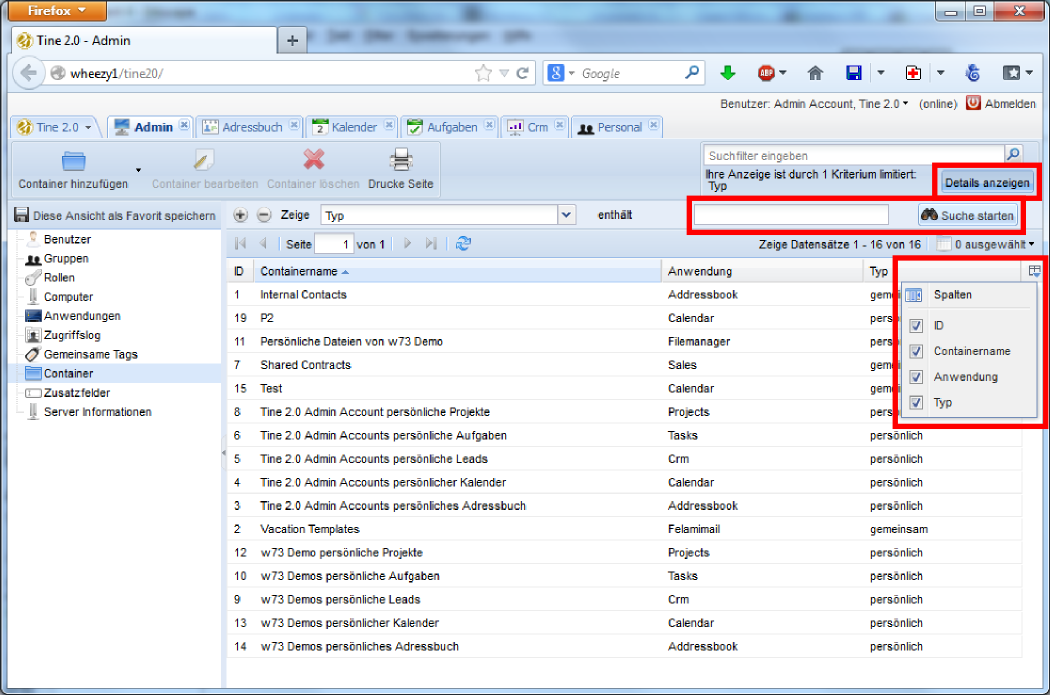Click the Firefox home icon
This screenshot has height=695, width=1050.
pyautogui.click(x=815, y=73)
